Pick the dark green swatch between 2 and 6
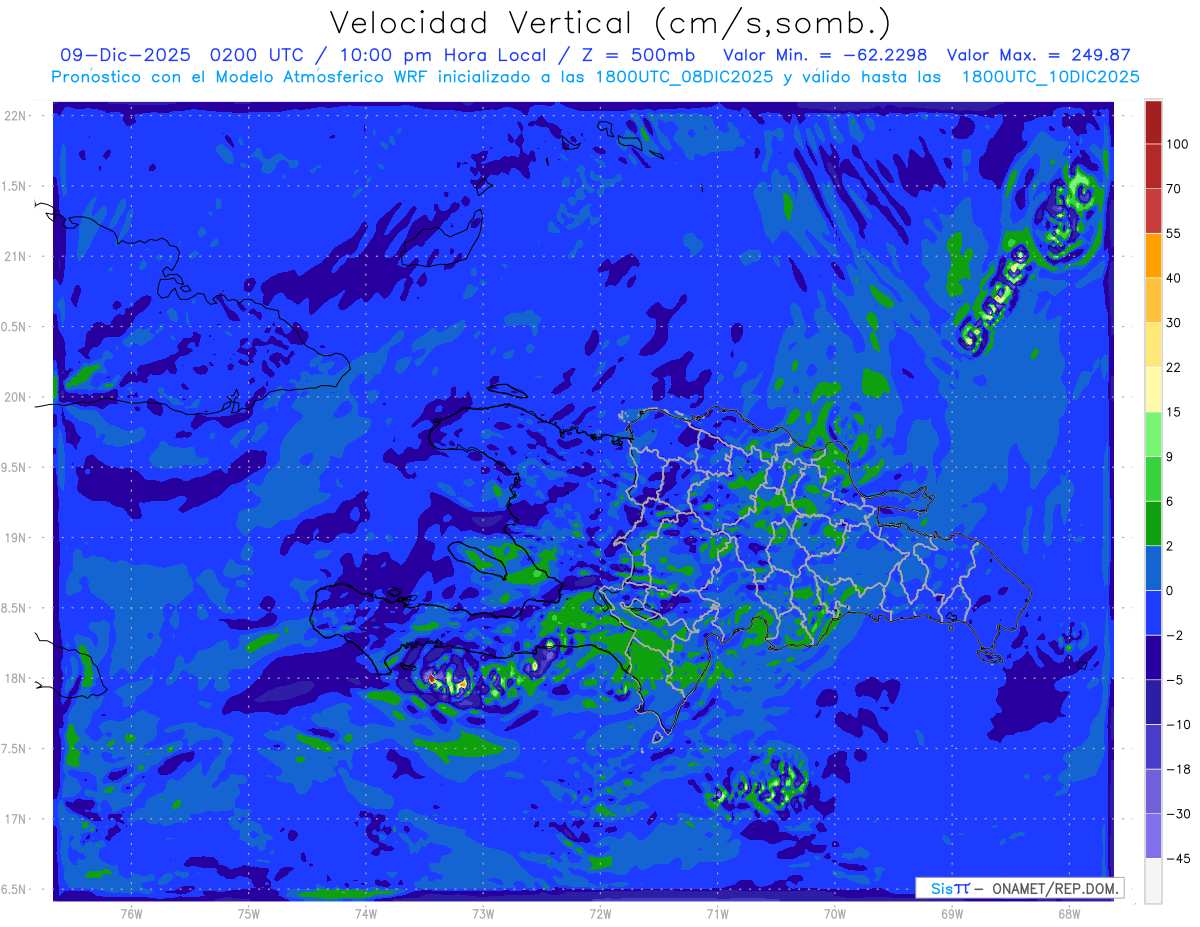Image resolution: width=1200 pixels, height=927 pixels. 1153,523
